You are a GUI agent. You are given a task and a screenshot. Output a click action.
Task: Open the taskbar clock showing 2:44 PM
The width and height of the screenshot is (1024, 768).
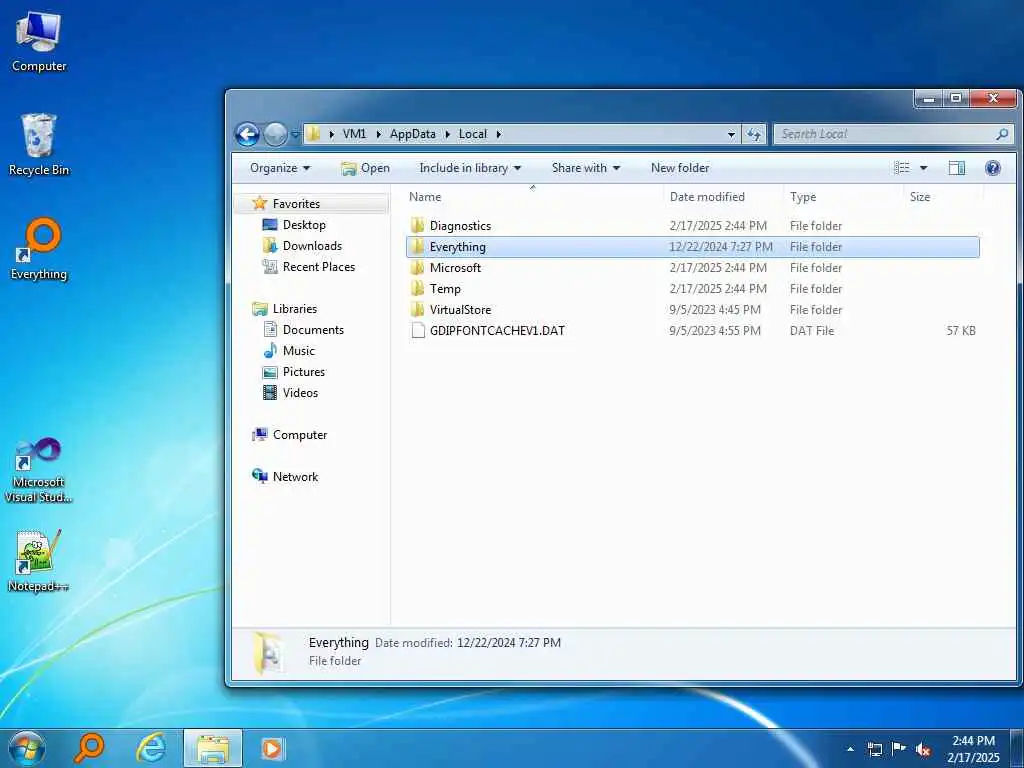973,749
